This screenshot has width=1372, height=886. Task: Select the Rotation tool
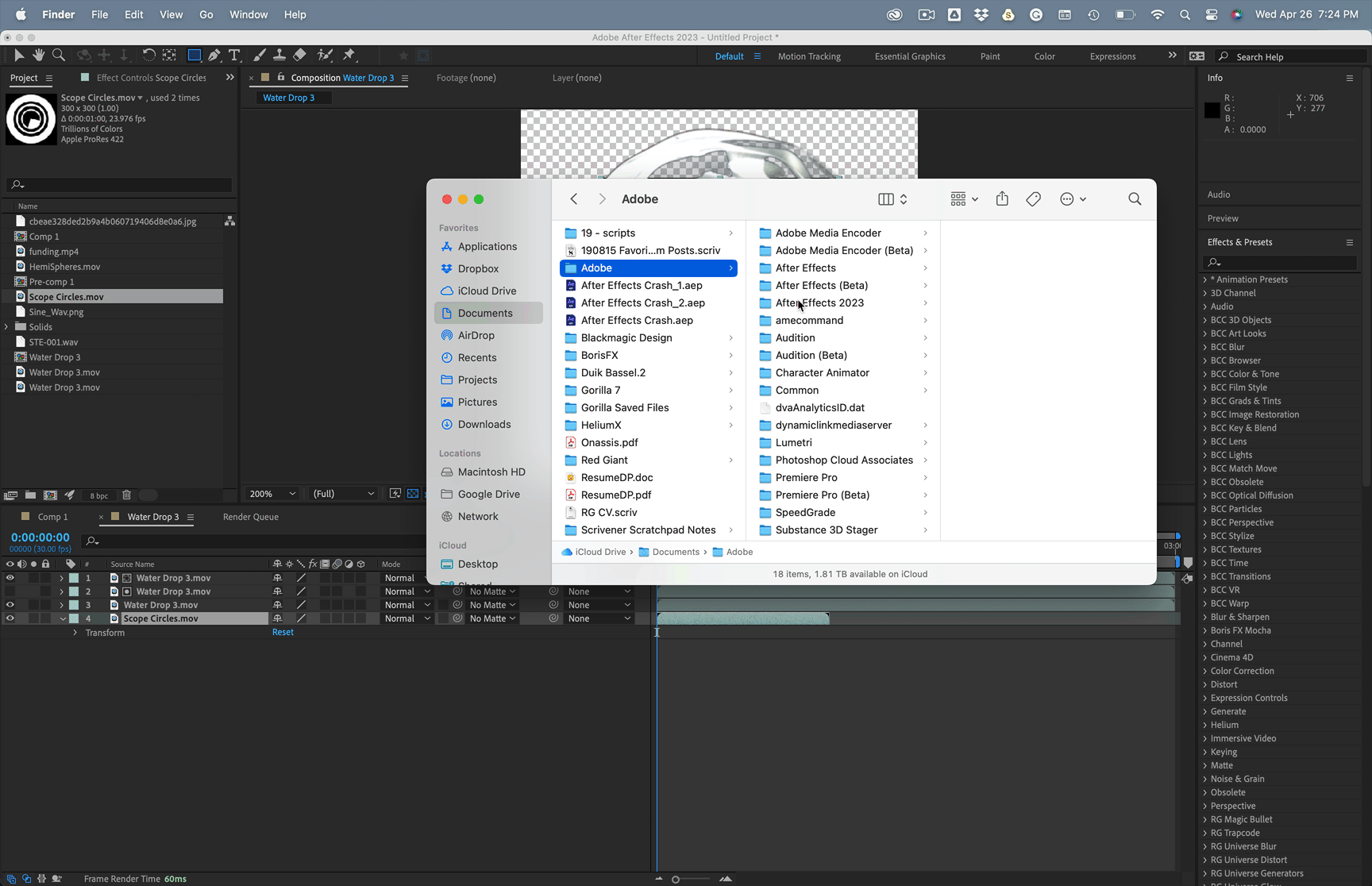point(148,55)
